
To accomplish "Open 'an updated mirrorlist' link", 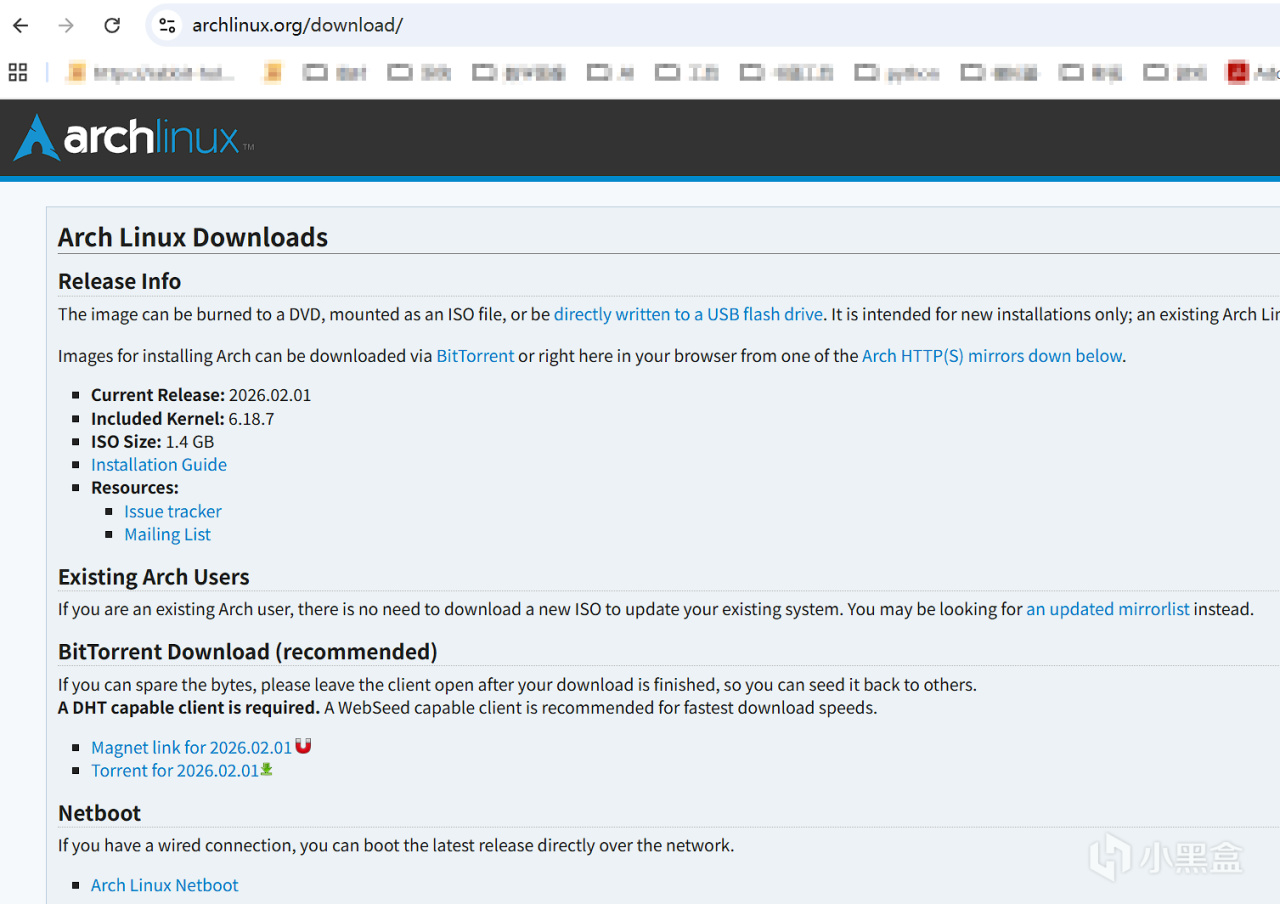I will [x=1108, y=609].
